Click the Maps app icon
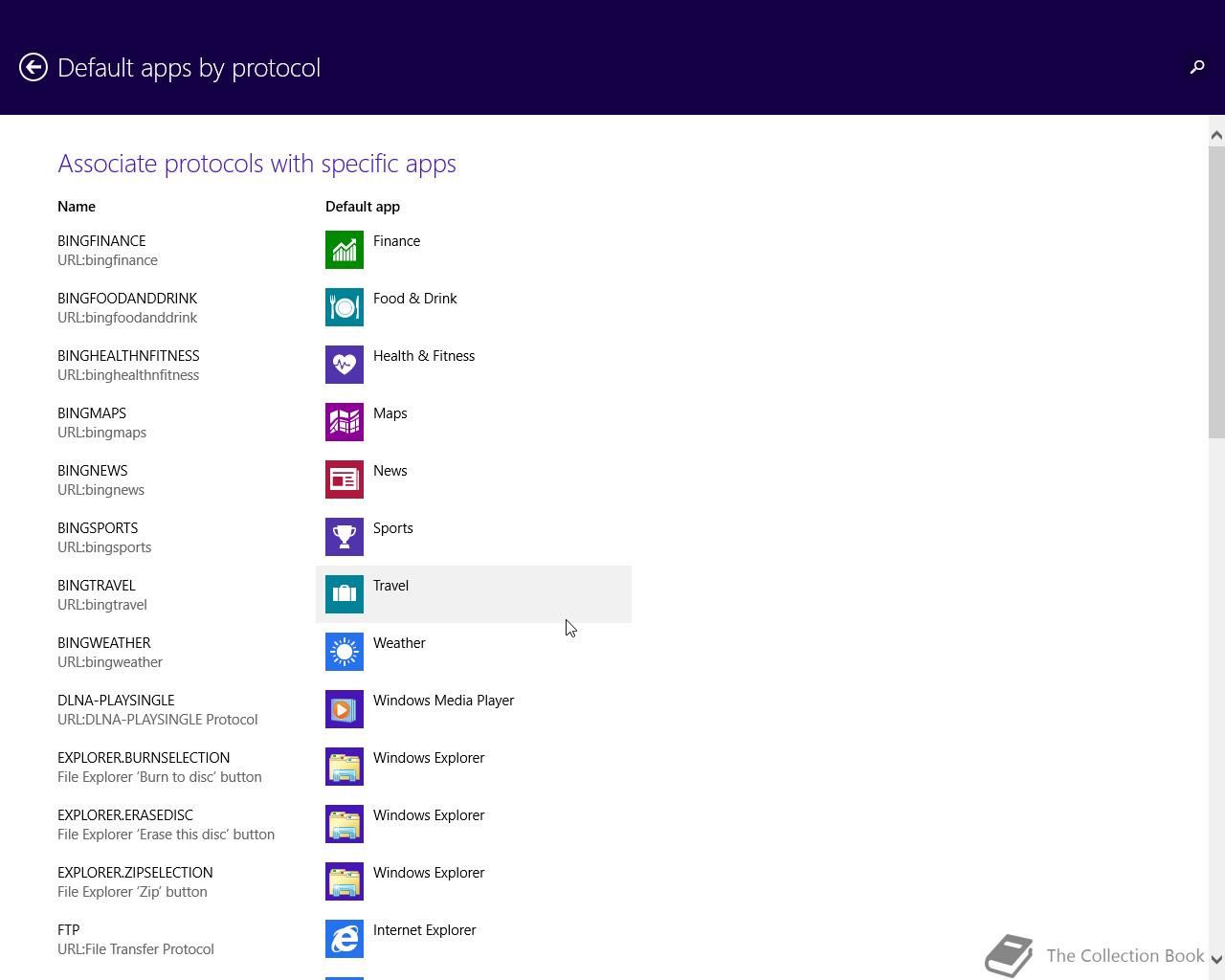 [345, 422]
